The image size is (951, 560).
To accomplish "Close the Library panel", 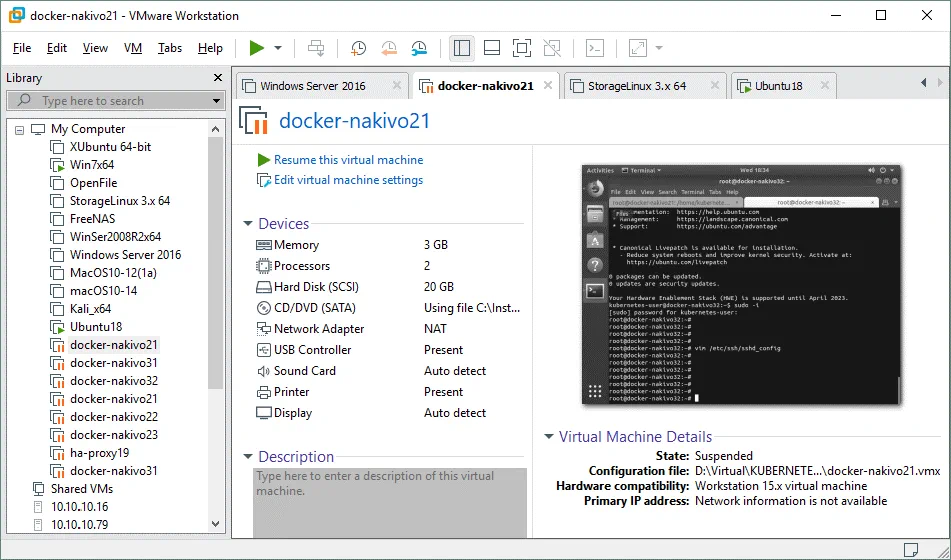I will click(218, 78).
